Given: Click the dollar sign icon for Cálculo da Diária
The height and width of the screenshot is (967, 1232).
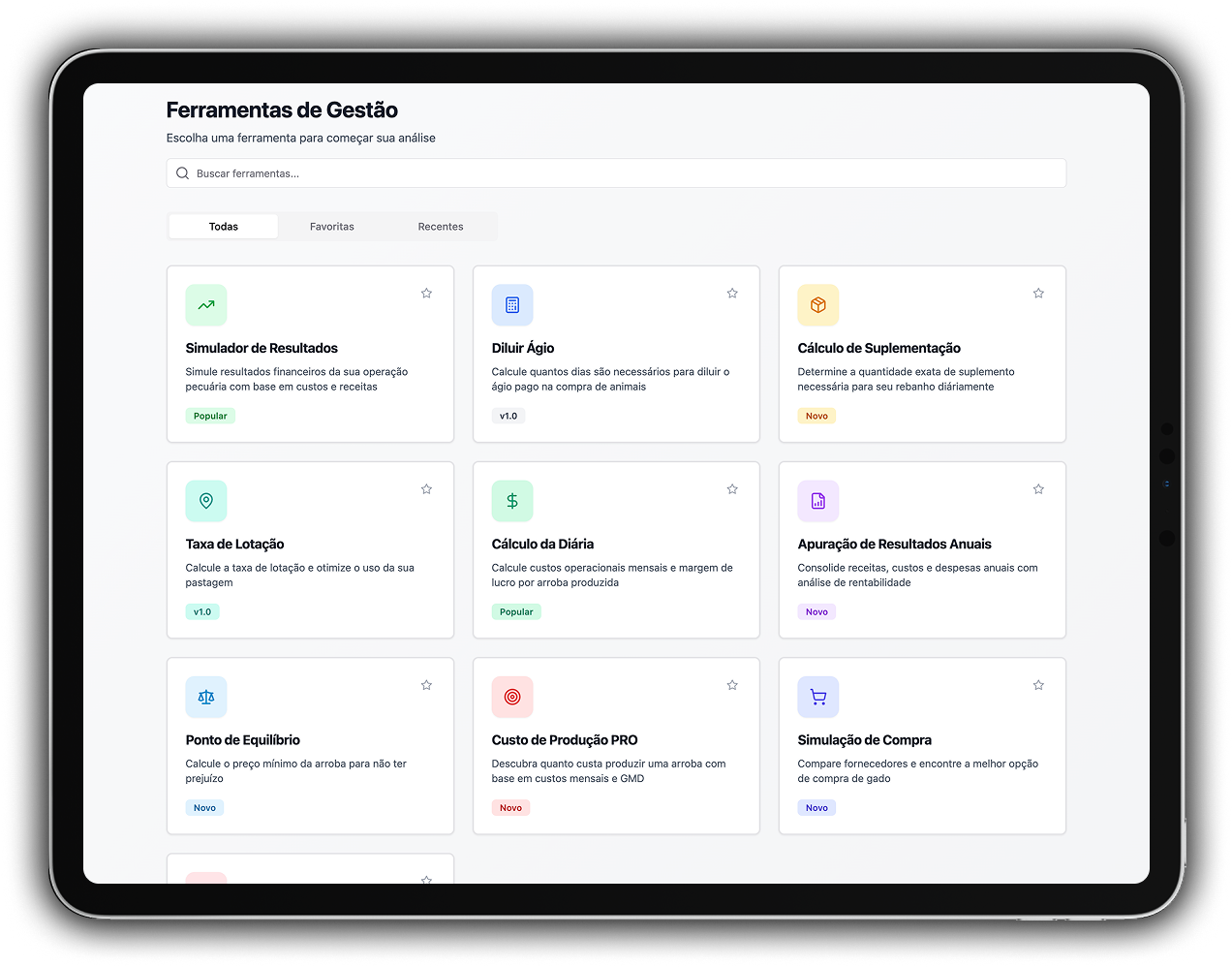Looking at the screenshot, I should pos(511,500).
